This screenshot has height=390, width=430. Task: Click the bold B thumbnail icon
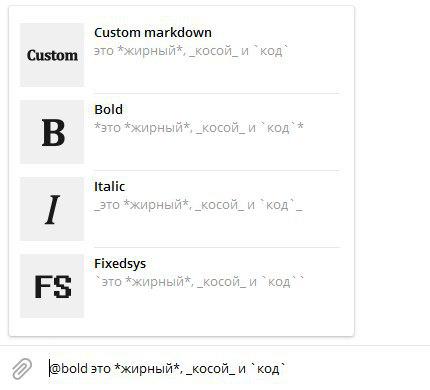[52, 132]
